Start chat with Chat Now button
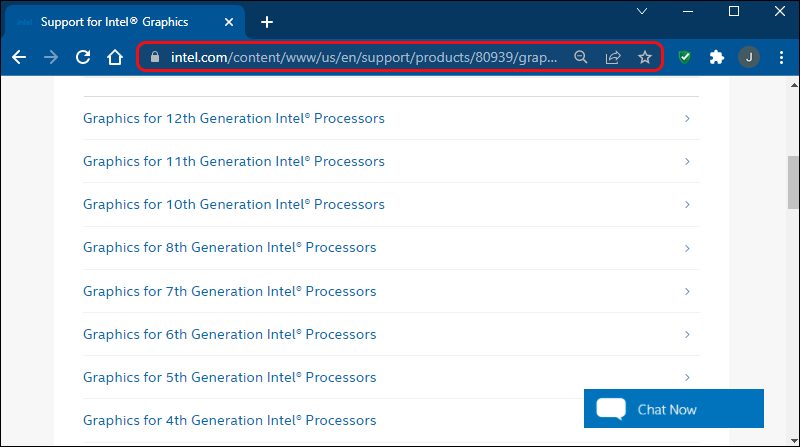Viewport: 800px width, 447px height. (x=674, y=409)
